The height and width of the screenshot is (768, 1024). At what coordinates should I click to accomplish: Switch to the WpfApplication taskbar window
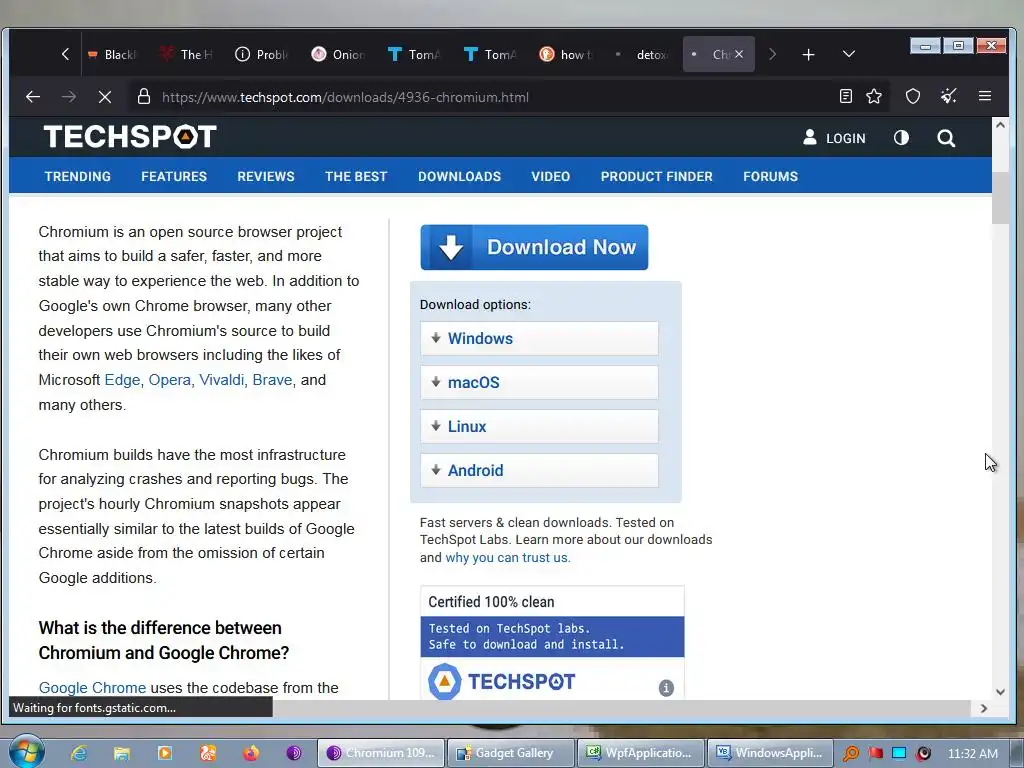point(641,753)
